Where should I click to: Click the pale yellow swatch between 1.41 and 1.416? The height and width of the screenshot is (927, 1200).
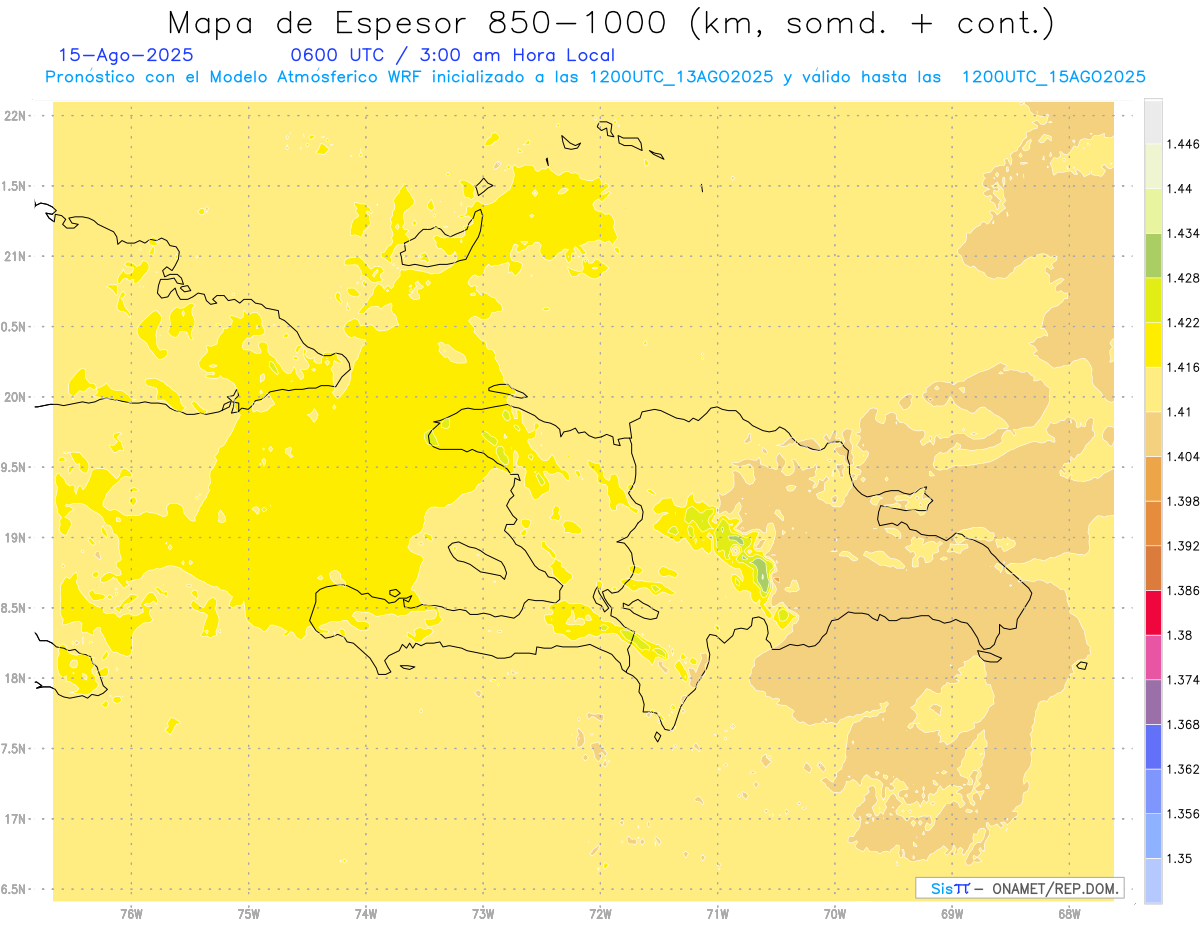1154,389
